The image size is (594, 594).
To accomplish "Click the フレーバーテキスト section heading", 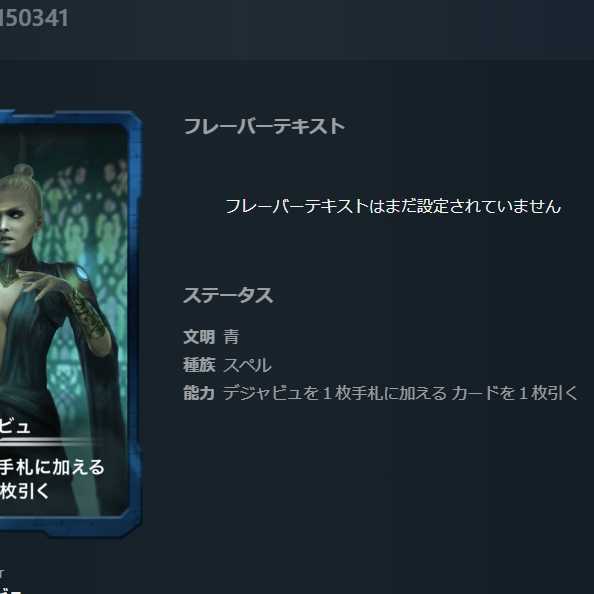I will pyautogui.click(x=264, y=127).
